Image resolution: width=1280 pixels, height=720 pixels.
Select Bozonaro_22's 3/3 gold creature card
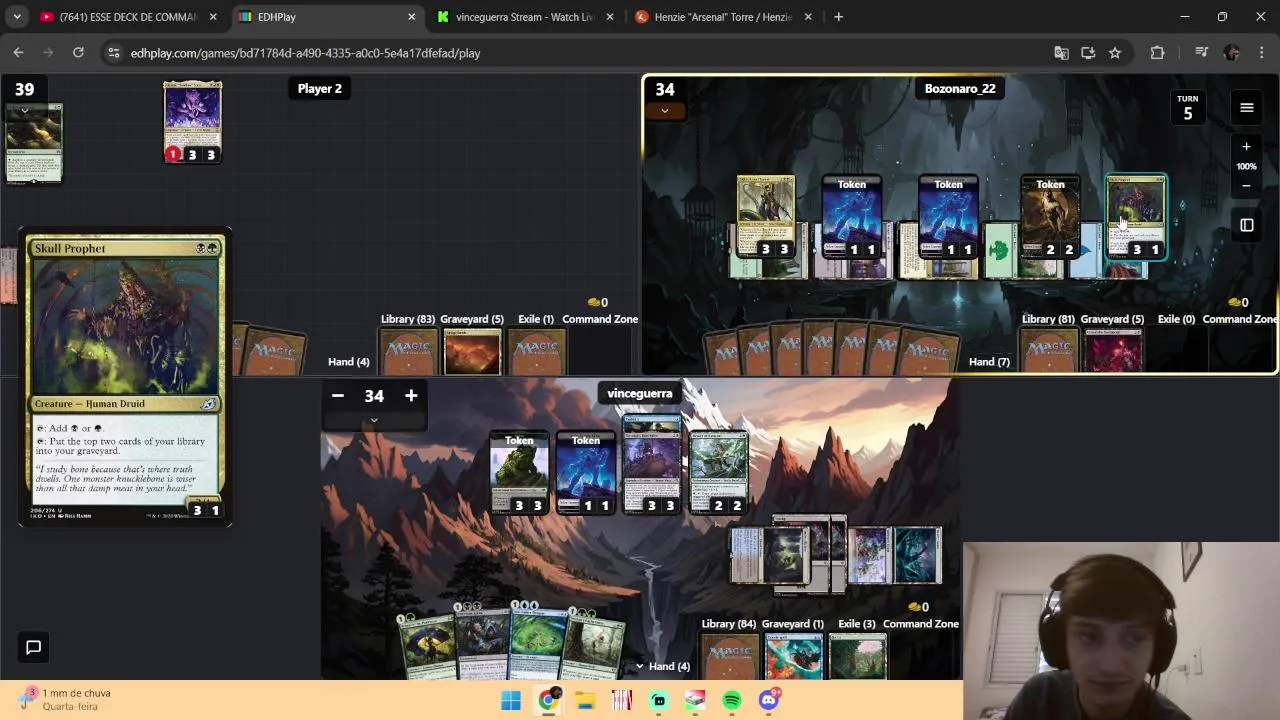[x=766, y=217]
